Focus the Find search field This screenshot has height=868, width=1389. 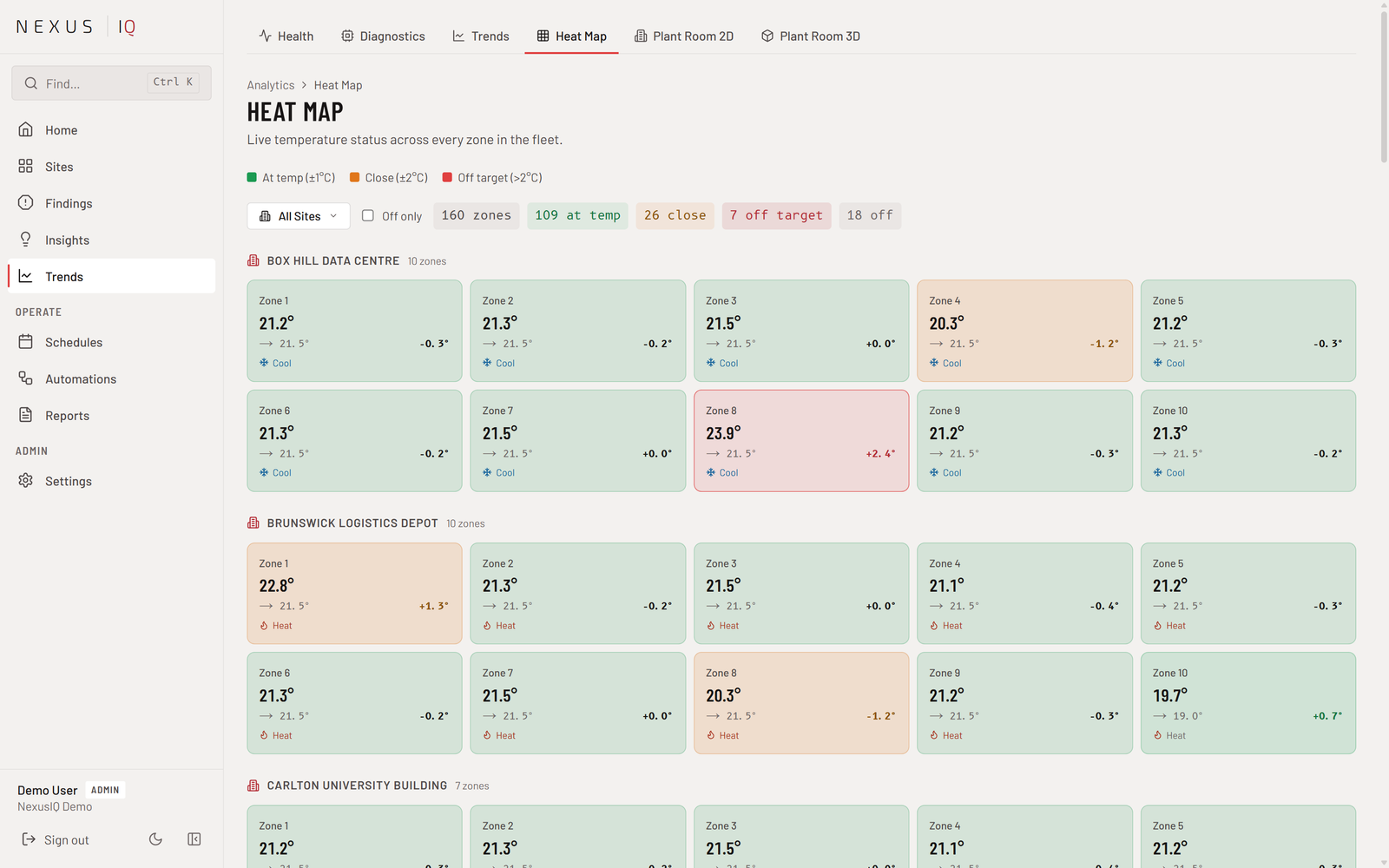click(x=111, y=83)
